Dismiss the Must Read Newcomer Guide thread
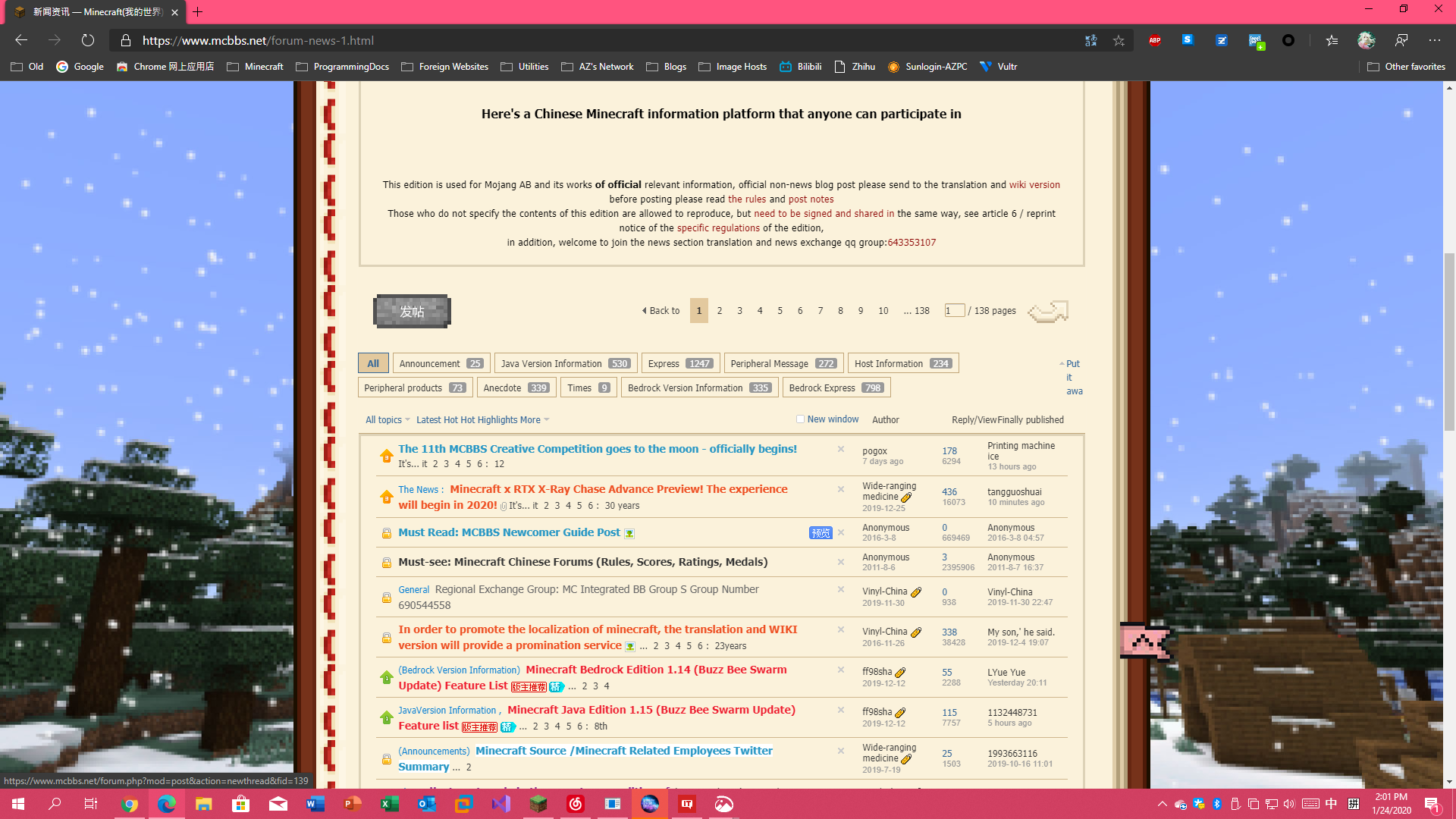The image size is (1456, 819). (x=840, y=532)
